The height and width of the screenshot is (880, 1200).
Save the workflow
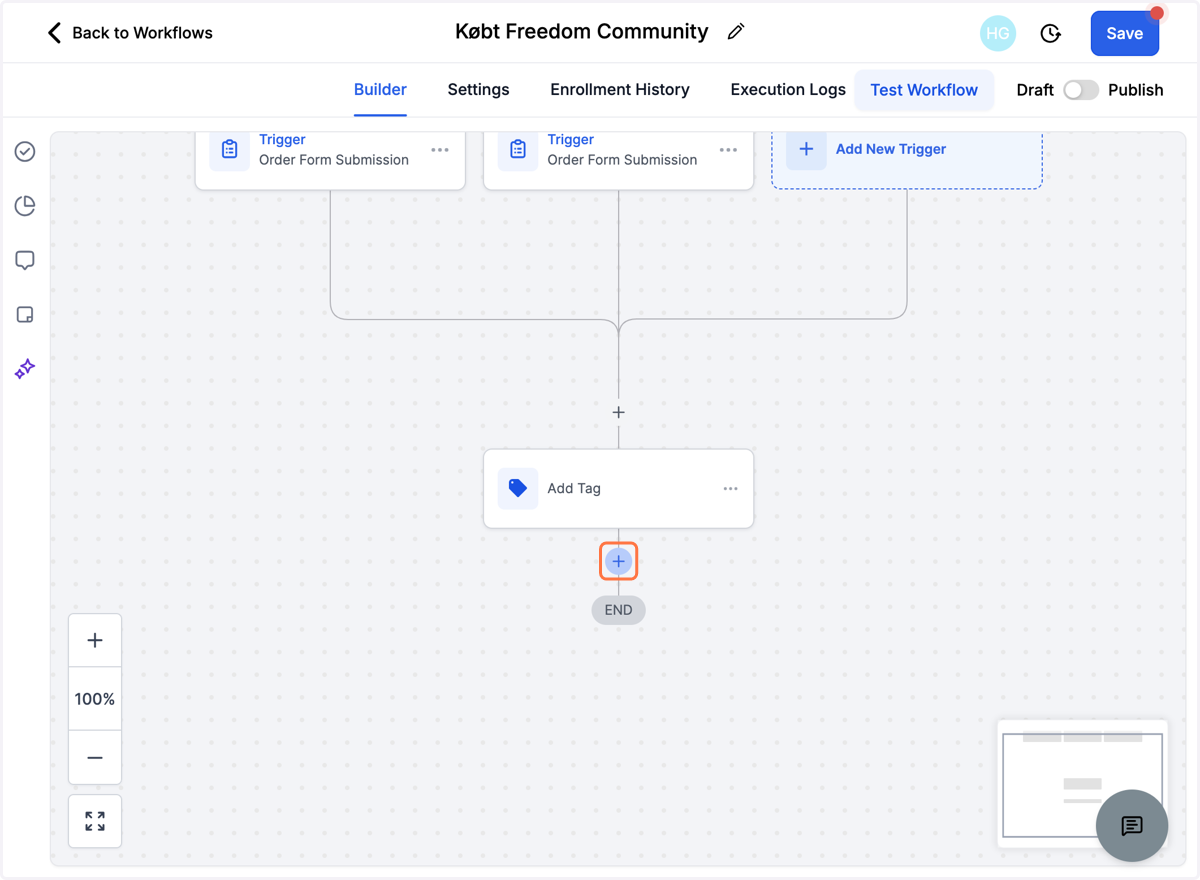click(1124, 33)
